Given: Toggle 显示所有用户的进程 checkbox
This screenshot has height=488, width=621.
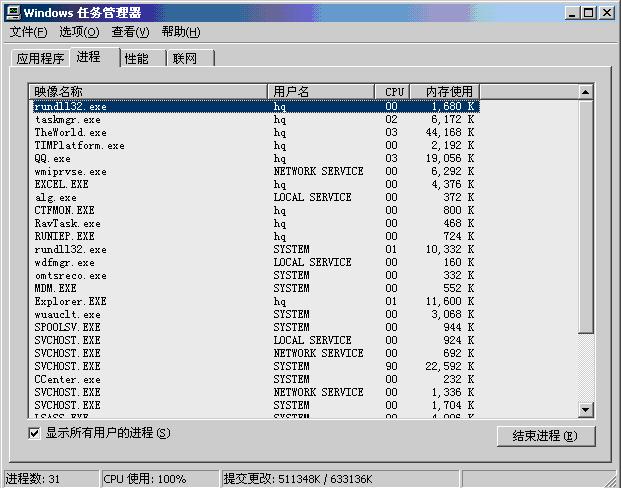Looking at the screenshot, I should click(x=34, y=433).
